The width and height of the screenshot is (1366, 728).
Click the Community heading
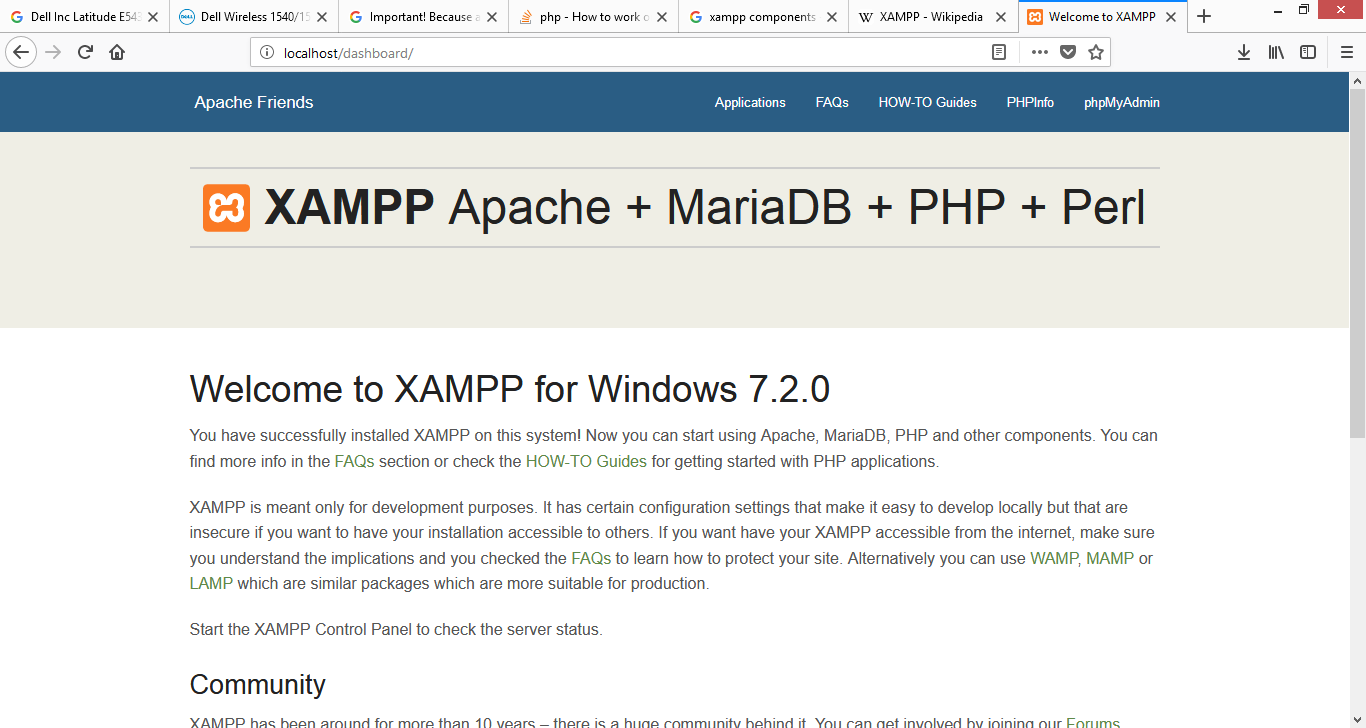(x=258, y=684)
